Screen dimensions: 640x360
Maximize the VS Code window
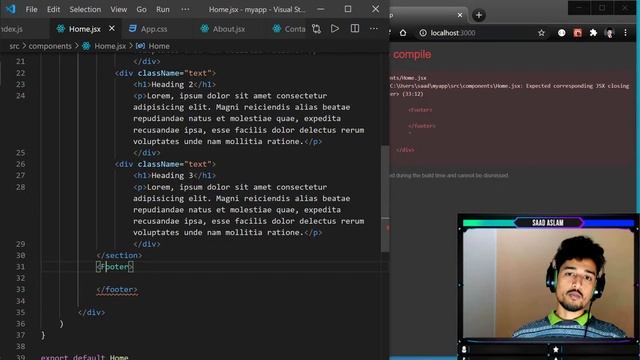point(348,9)
